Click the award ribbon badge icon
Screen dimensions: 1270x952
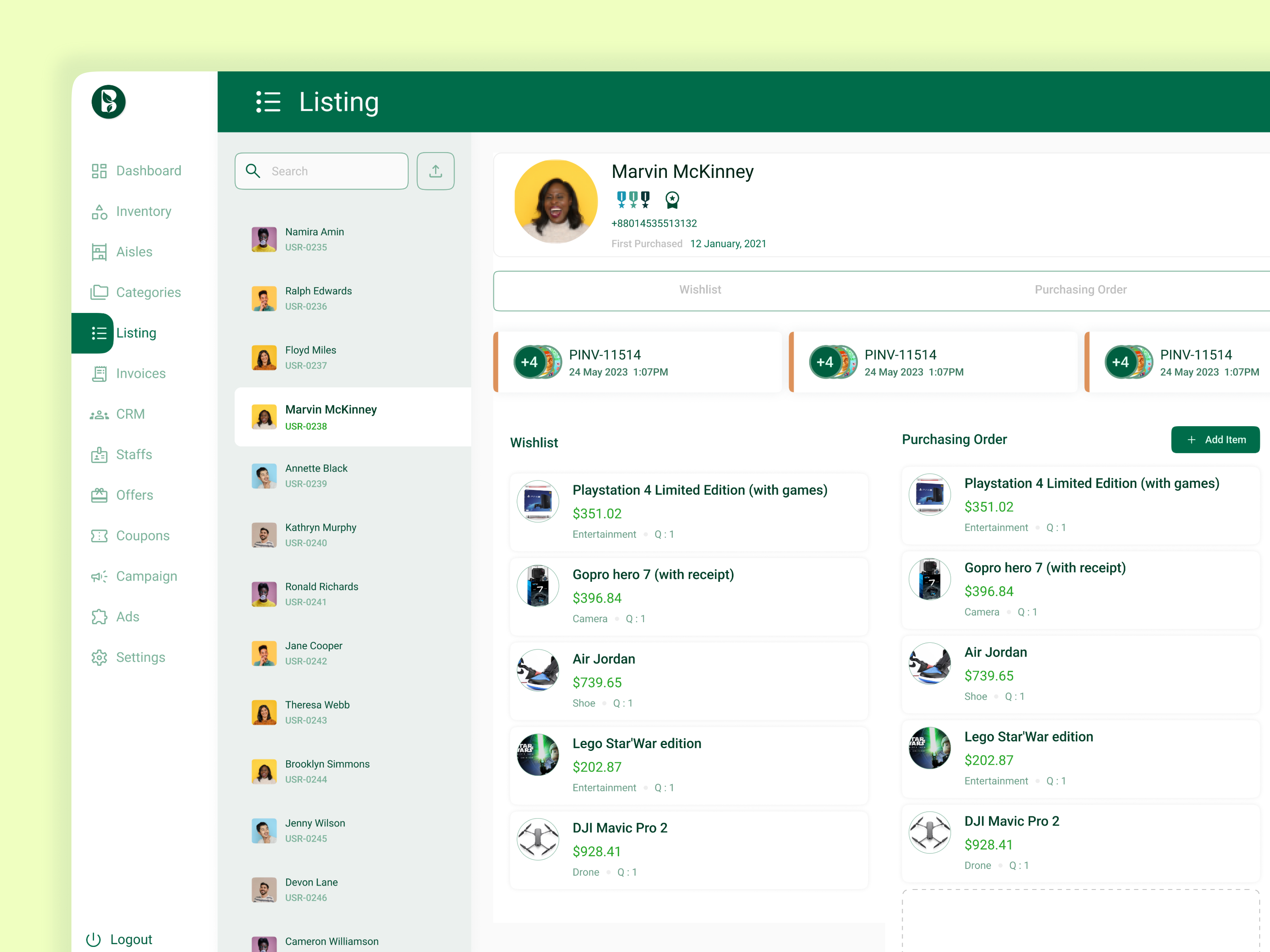672,200
